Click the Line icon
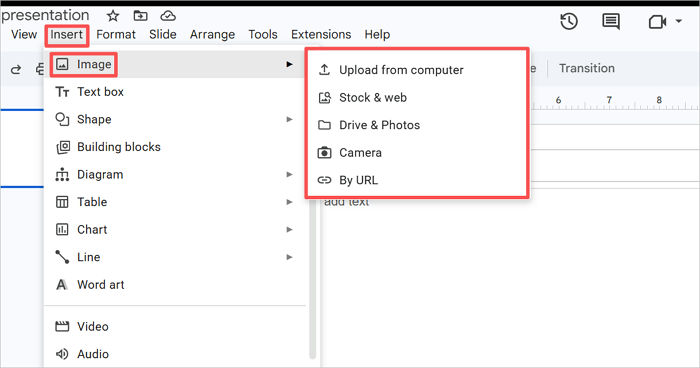Image resolution: width=700 pixels, height=368 pixels. coord(62,257)
